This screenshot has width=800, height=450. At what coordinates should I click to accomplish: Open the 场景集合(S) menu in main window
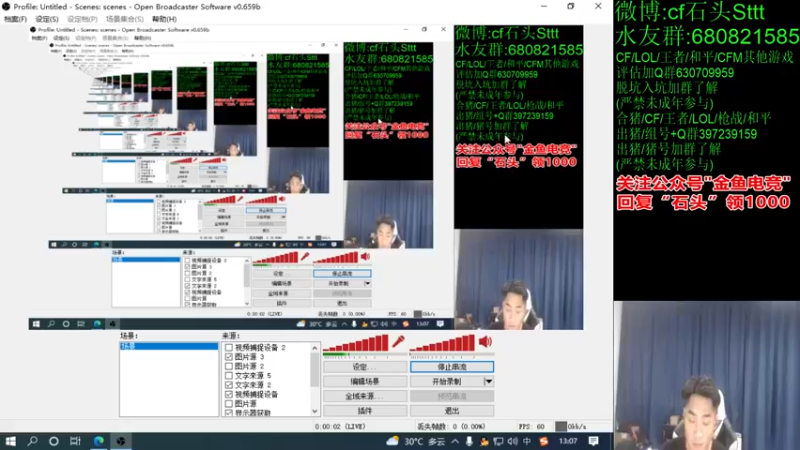point(124,19)
